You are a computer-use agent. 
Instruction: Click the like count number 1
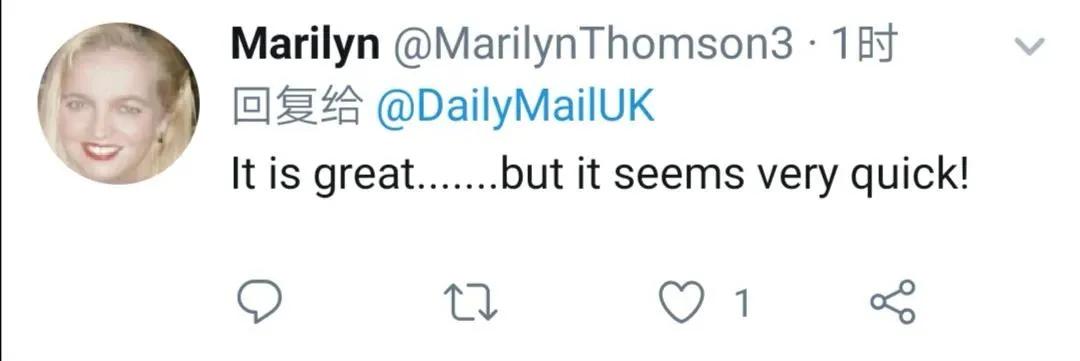(742, 302)
